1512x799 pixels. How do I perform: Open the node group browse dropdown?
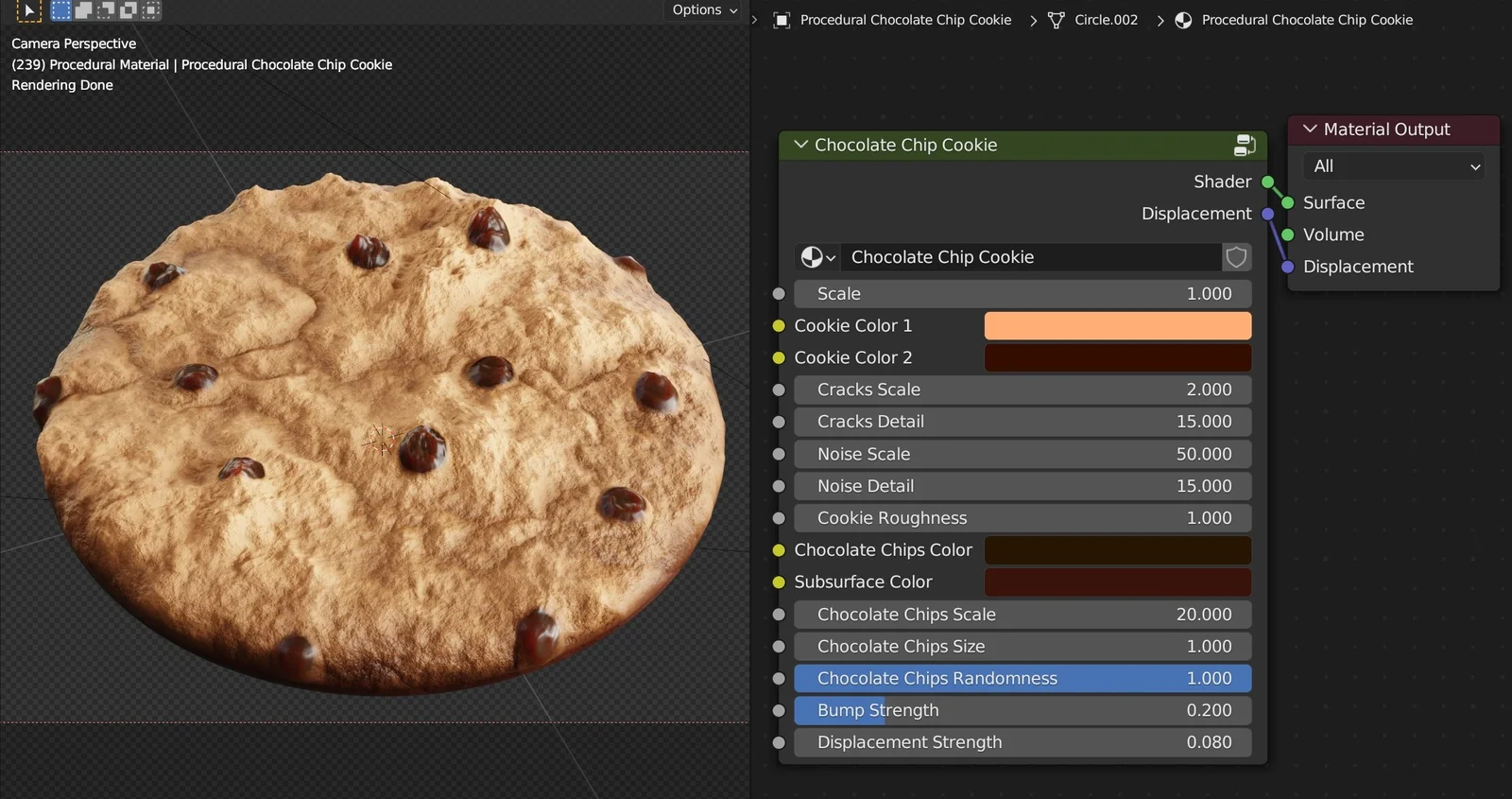pos(817,257)
